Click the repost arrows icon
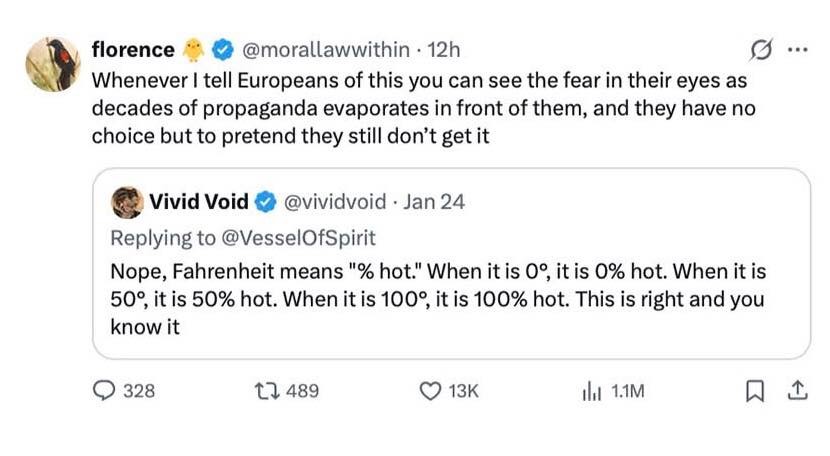 coord(266,391)
